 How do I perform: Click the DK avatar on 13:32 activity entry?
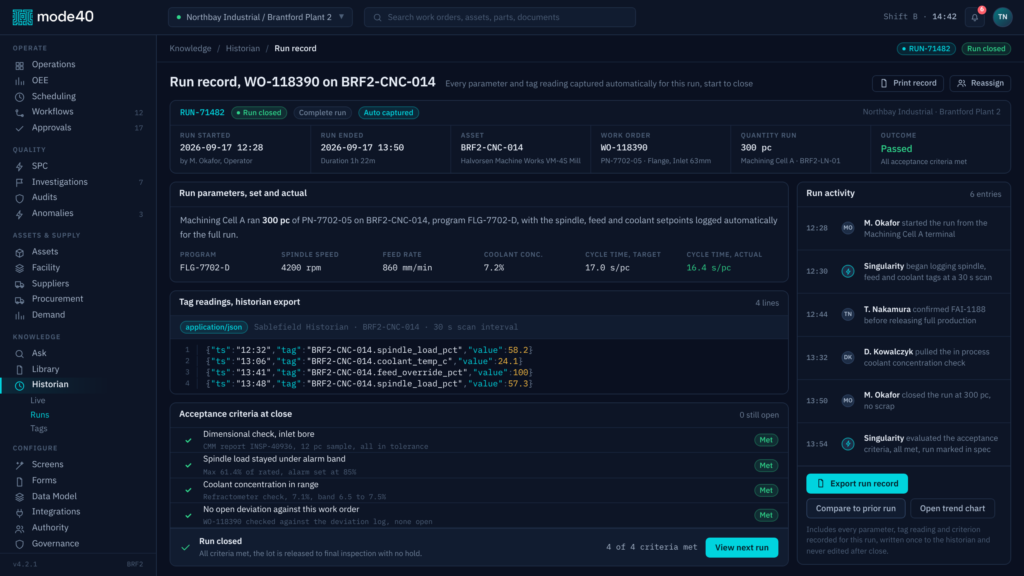[x=848, y=357]
